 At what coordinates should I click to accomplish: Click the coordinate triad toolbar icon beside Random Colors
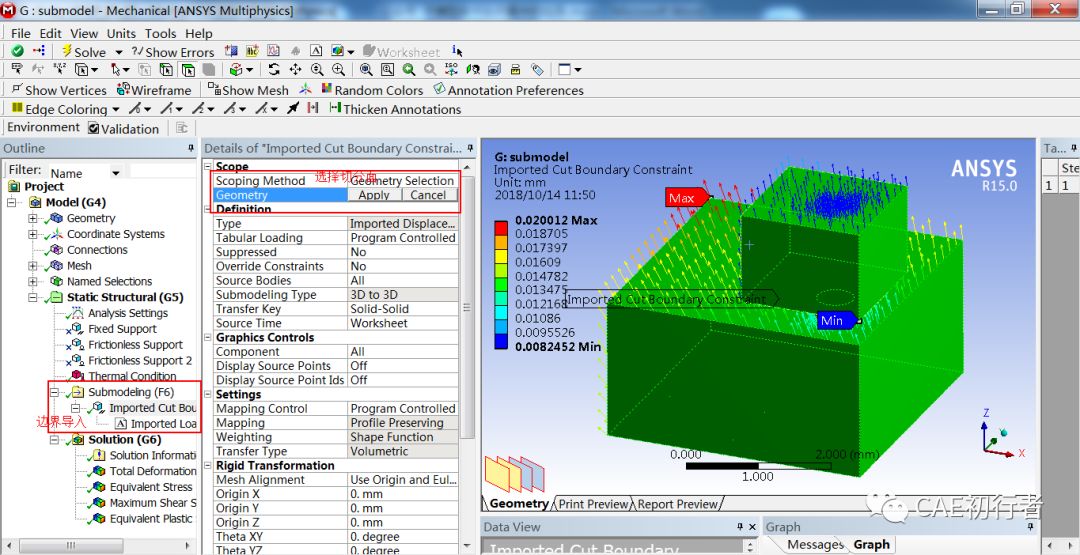pos(306,90)
